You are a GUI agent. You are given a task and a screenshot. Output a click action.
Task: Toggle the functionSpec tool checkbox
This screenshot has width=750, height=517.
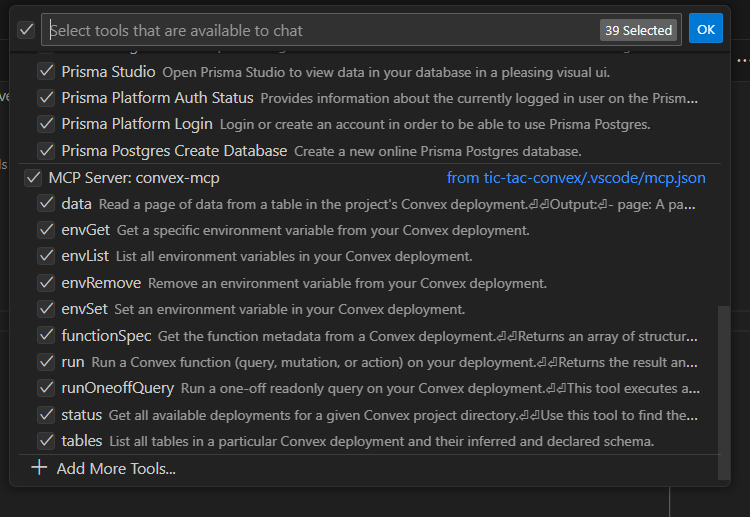point(46,335)
